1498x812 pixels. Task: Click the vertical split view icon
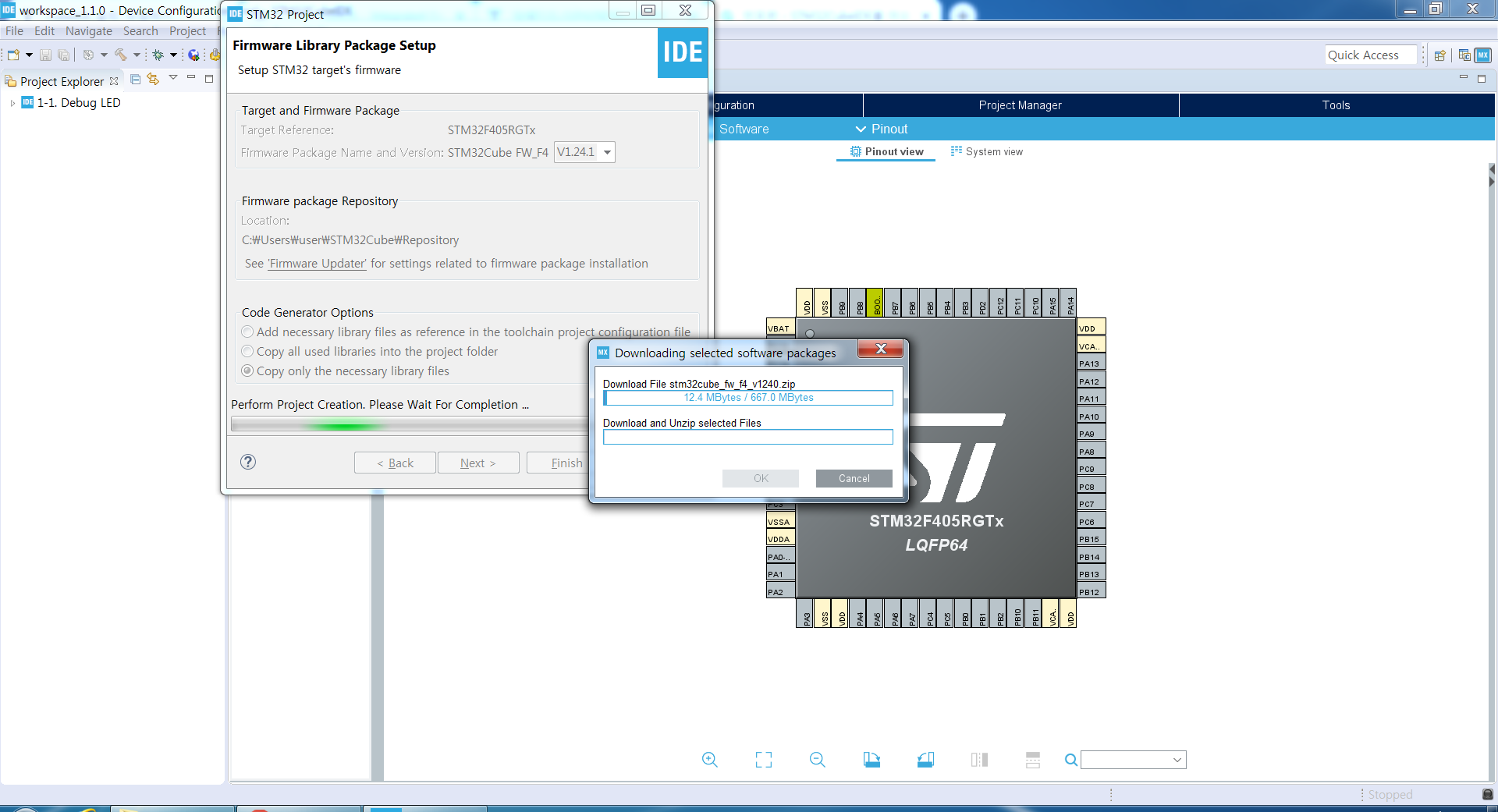coord(979,759)
